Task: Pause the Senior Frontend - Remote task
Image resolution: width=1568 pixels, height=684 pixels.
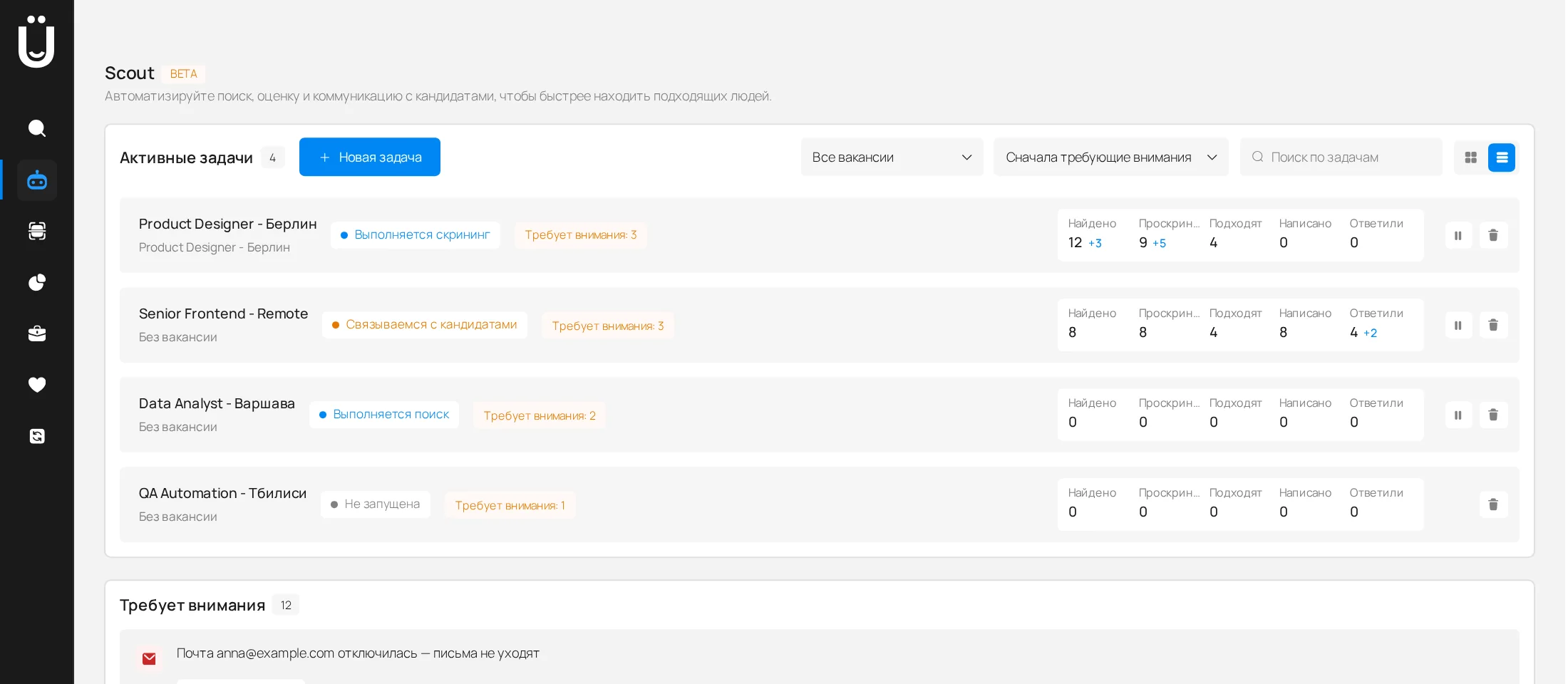Action: [1458, 325]
